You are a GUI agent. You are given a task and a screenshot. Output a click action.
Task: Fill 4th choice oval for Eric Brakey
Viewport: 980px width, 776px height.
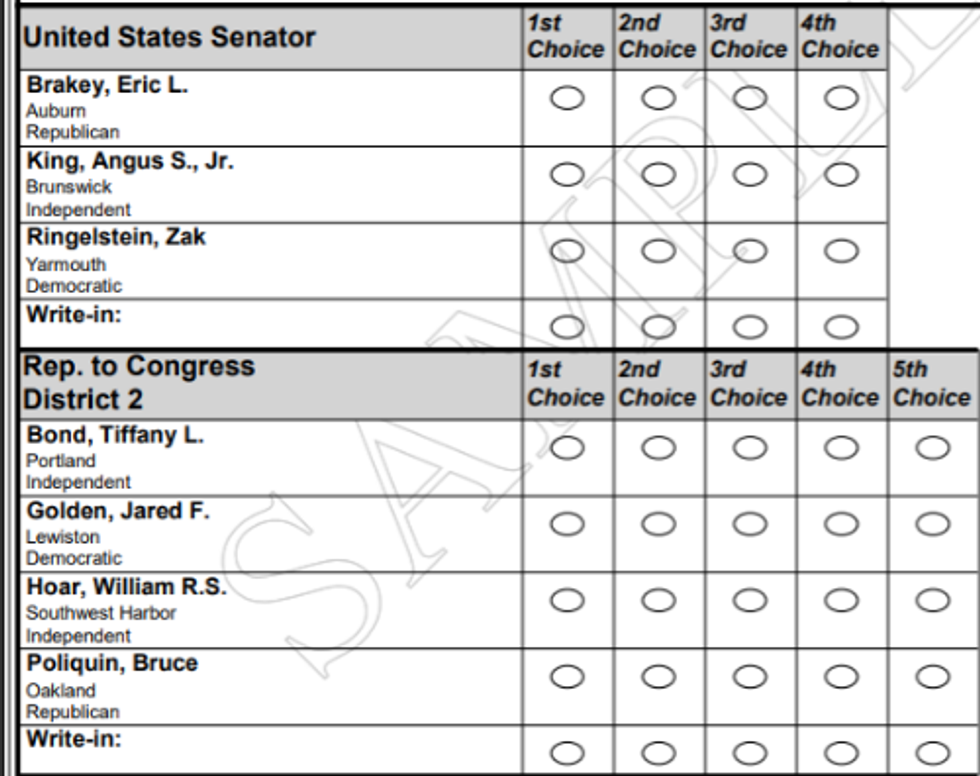point(841,98)
